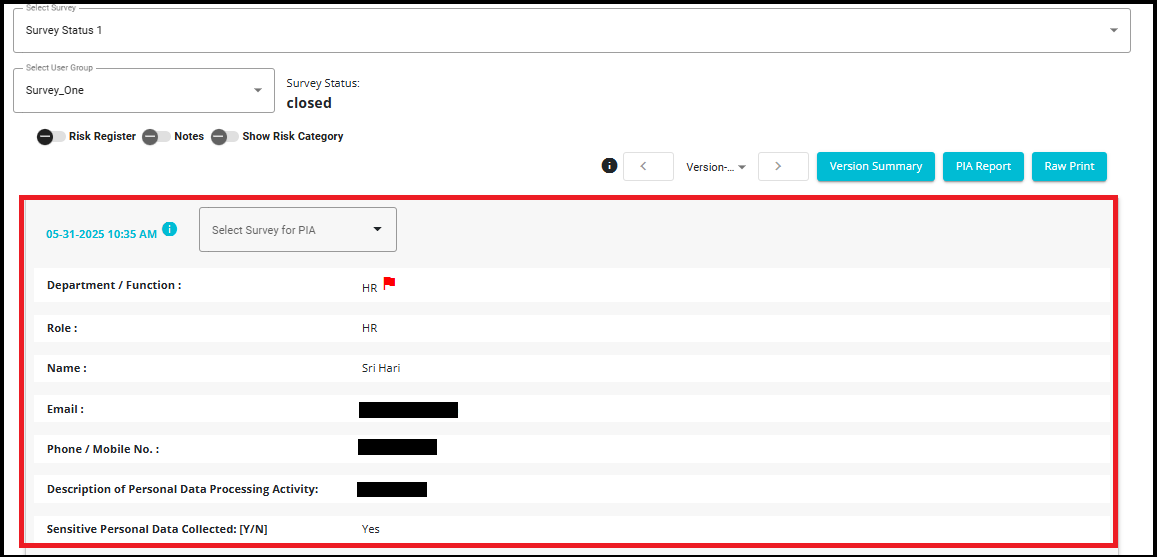Click the red flag beside HR department
This screenshot has width=1157, height=557.
click(x=389, y=284)
